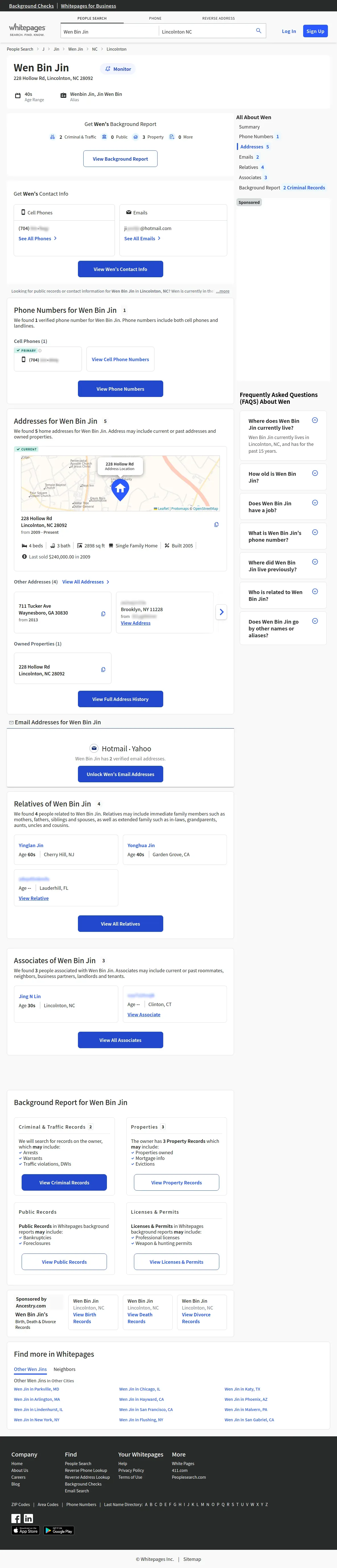Show next address with the right arrow
337x1568 pixels.
[222, 612]
